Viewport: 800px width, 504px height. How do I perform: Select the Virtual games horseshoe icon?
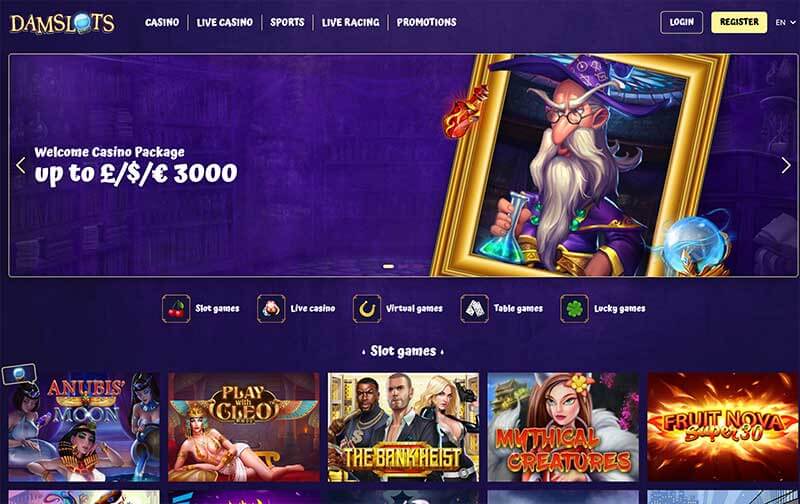[366, 309]
